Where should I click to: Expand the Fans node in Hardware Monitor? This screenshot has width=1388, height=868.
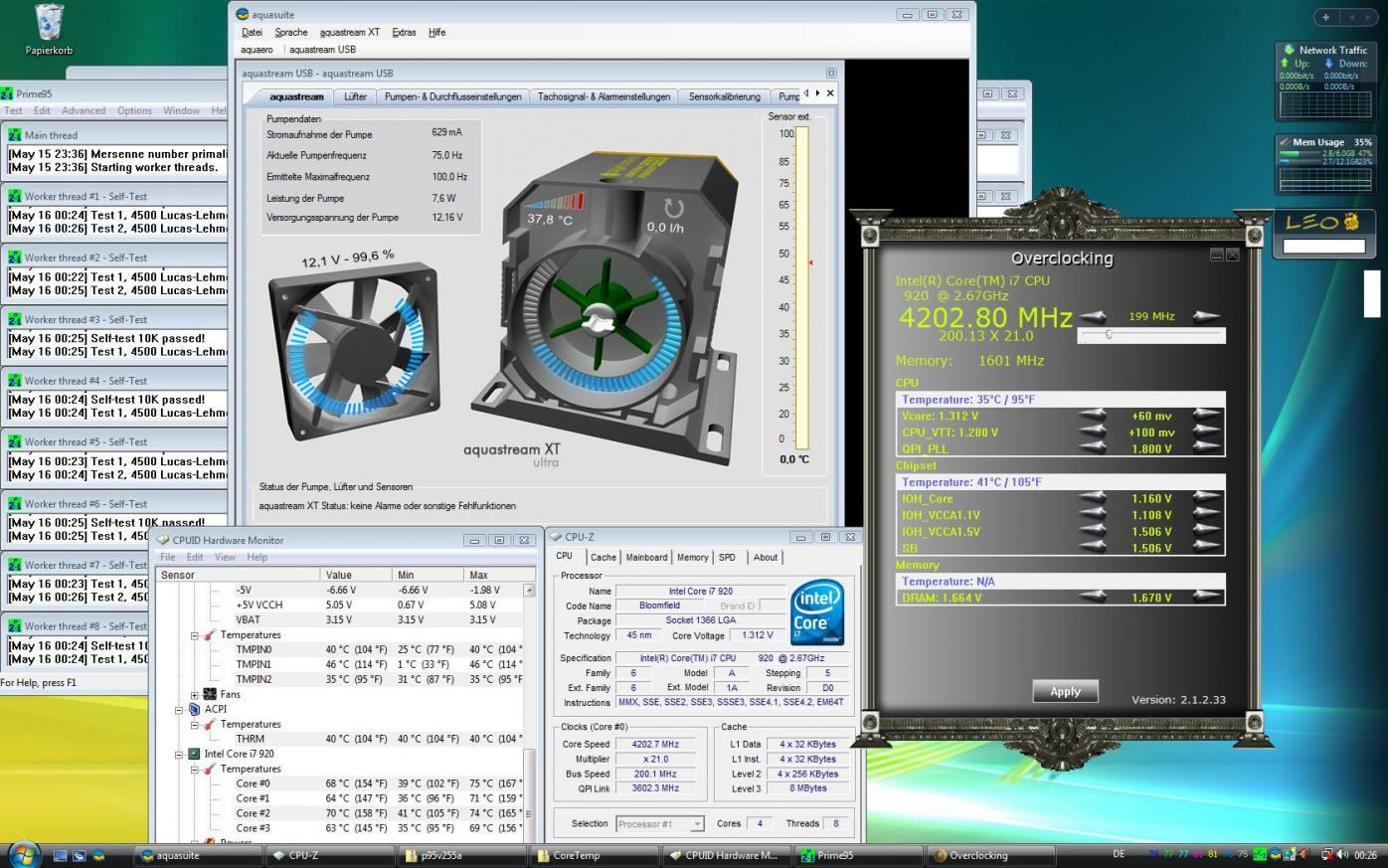(x=195, y=695)
